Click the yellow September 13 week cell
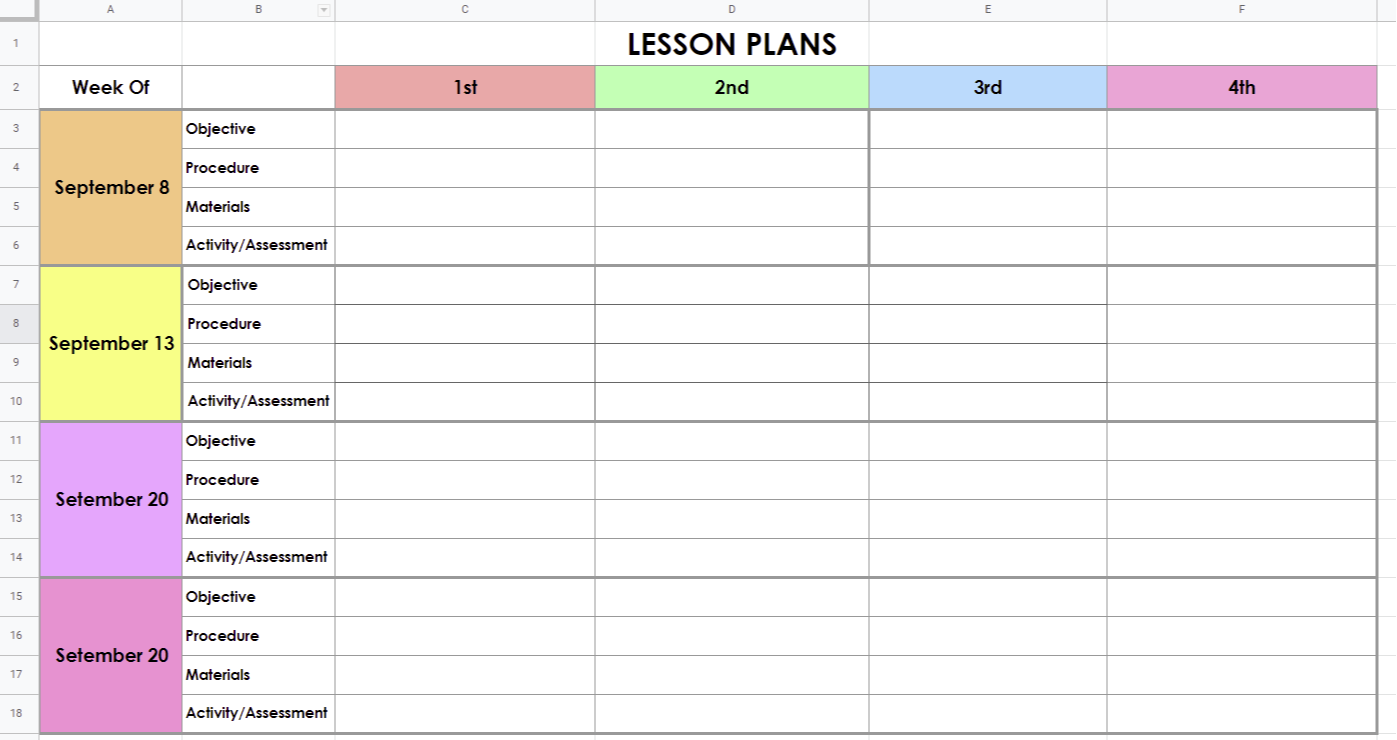 [110, 343]
